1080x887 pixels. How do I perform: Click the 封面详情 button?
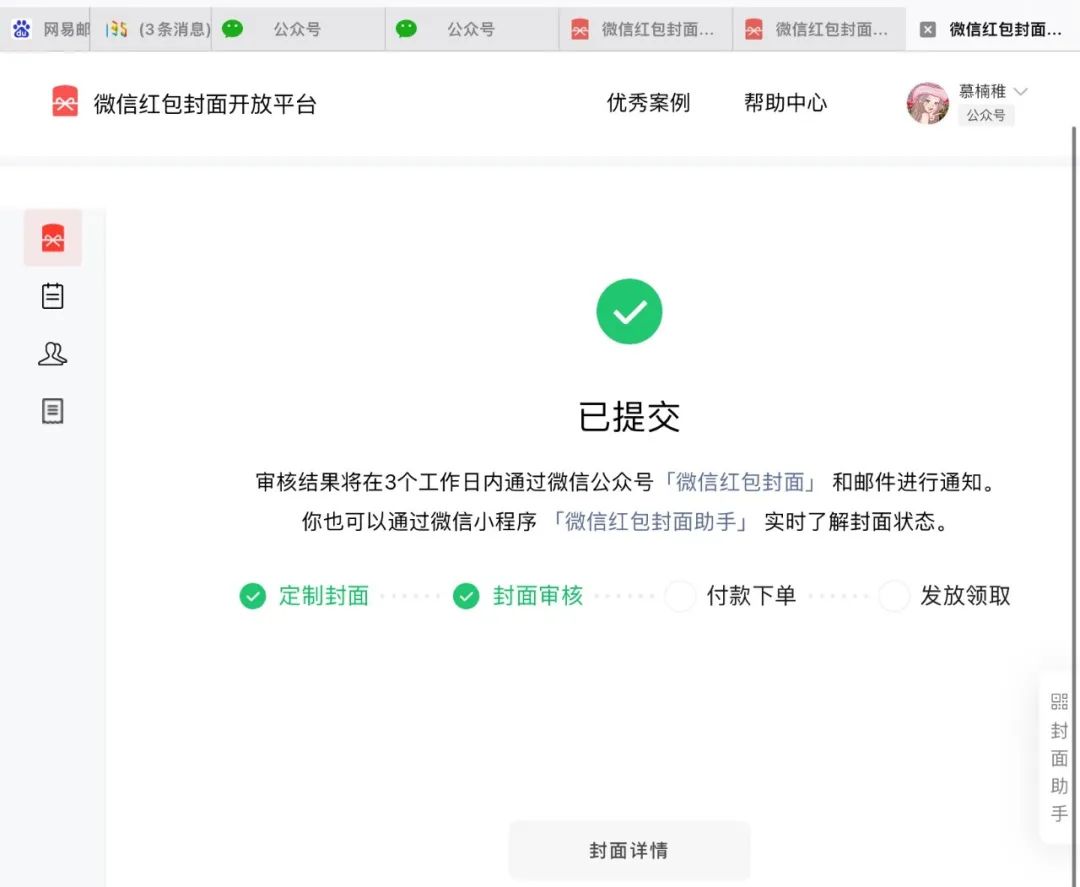tap(629, 851)
